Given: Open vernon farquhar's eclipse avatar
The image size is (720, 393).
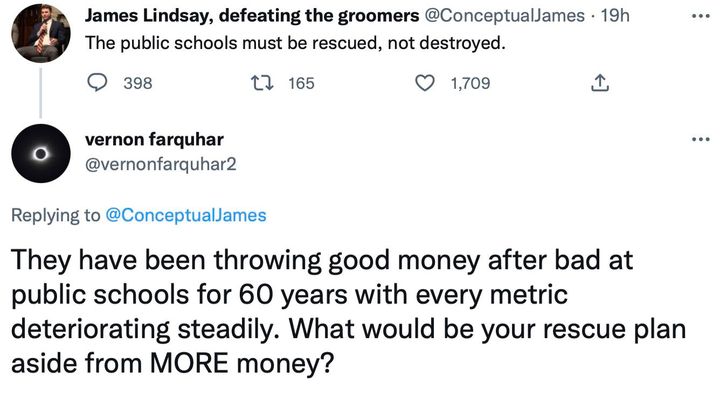Looking at the screenshot, I should coord(41,153).
